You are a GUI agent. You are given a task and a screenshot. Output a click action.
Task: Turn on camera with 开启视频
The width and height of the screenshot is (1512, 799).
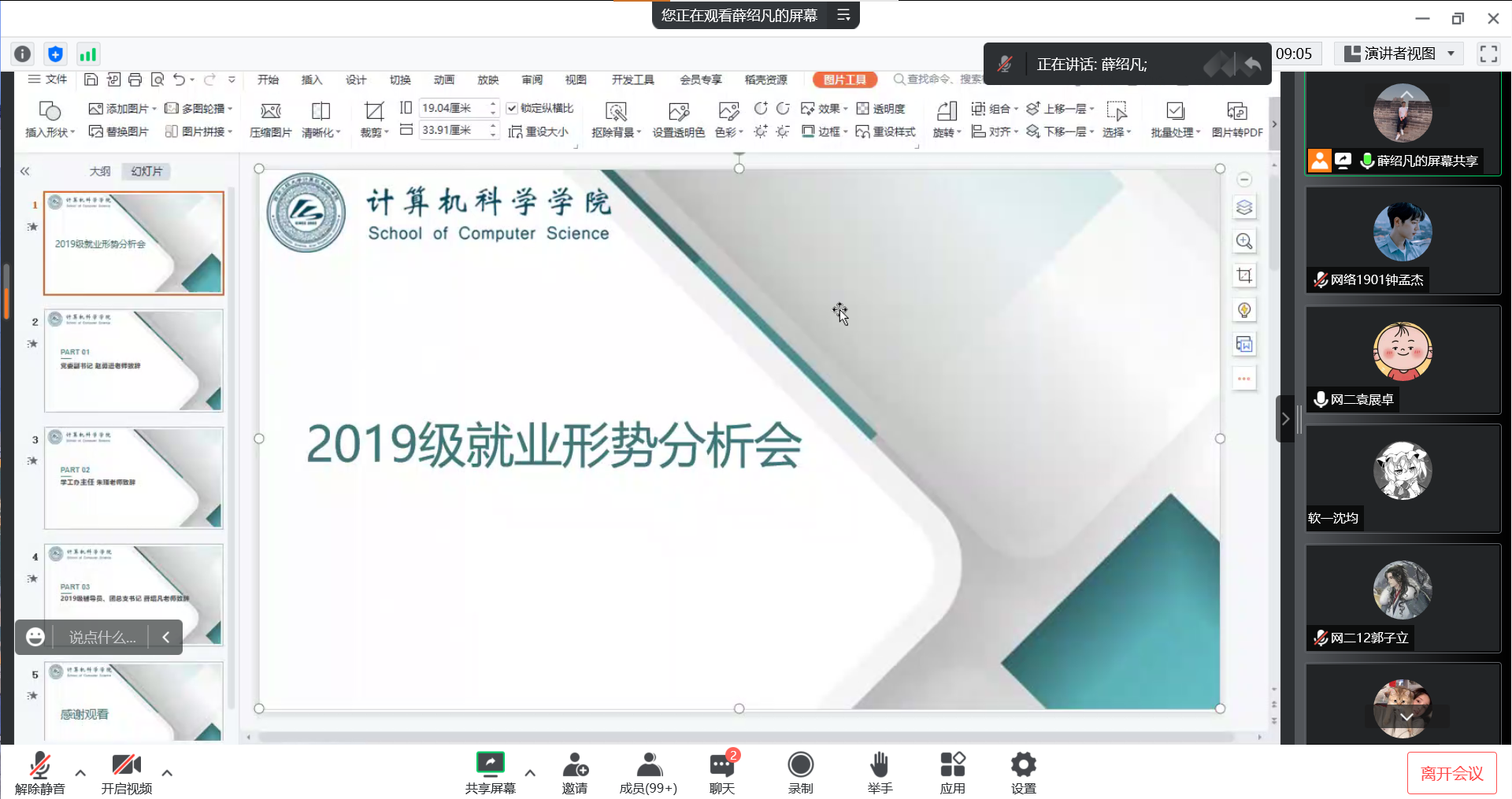(126, 764)
